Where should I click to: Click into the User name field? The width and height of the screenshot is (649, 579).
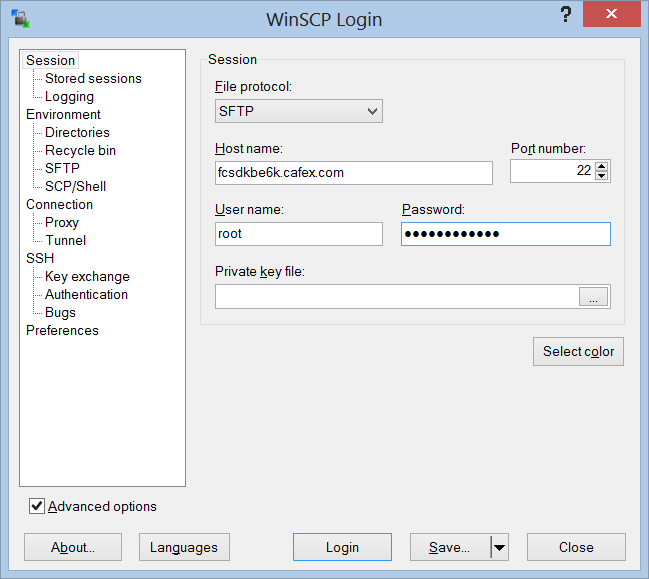(x=299, y=234)
